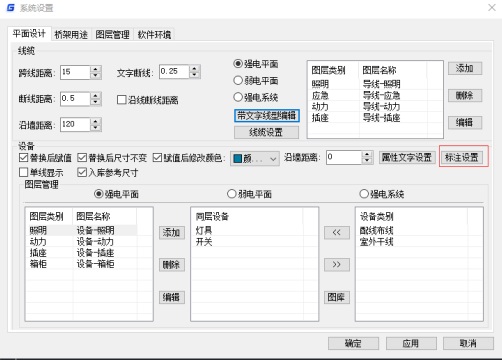The height and width of the screenshot is (360, 502).
Task: Click the >> move-right arrow button
Action: click(x=337, y=265)
